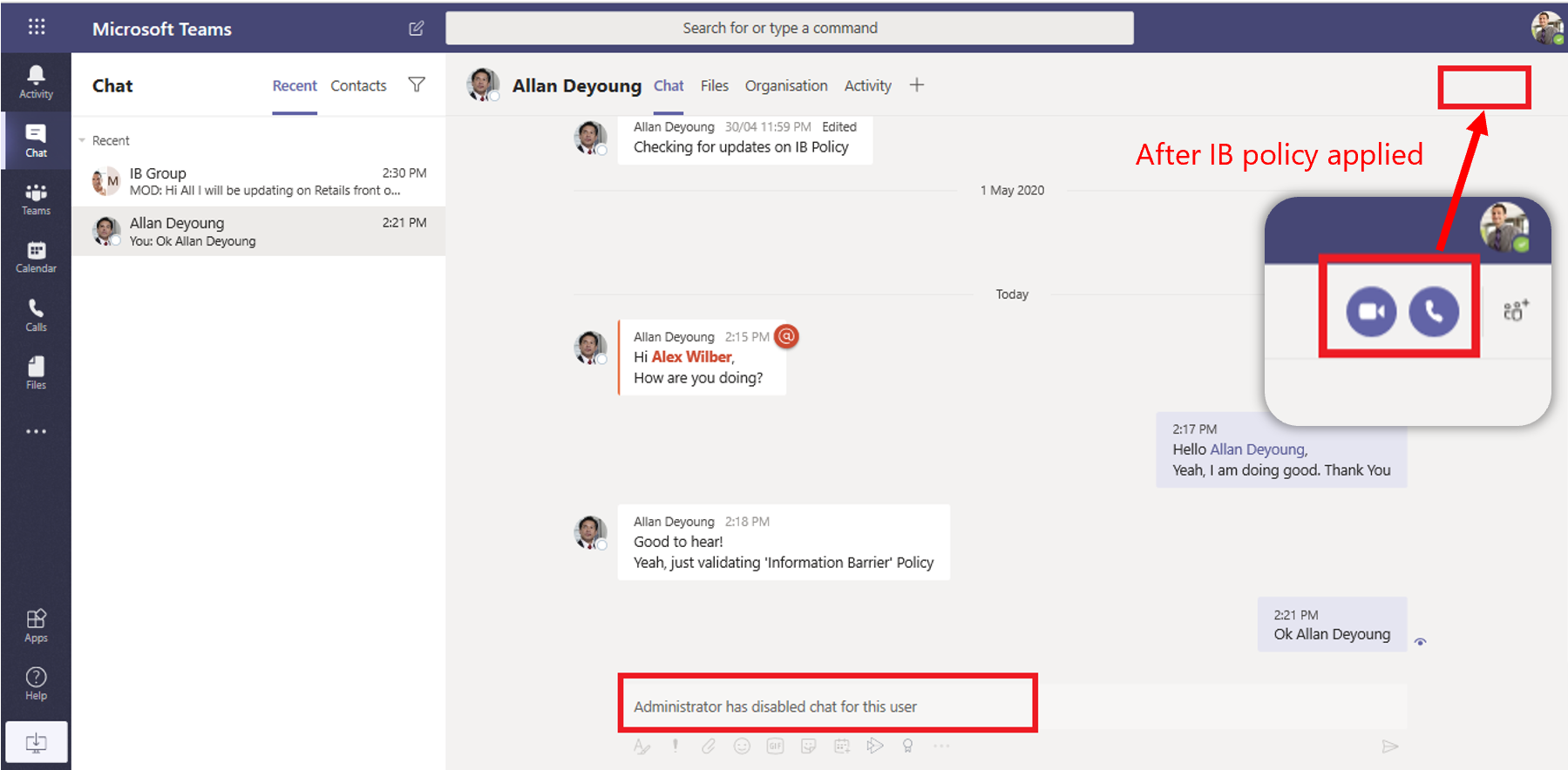Open the Praise badge icon
Screen dimensions: 1568x770
(908, 746)
